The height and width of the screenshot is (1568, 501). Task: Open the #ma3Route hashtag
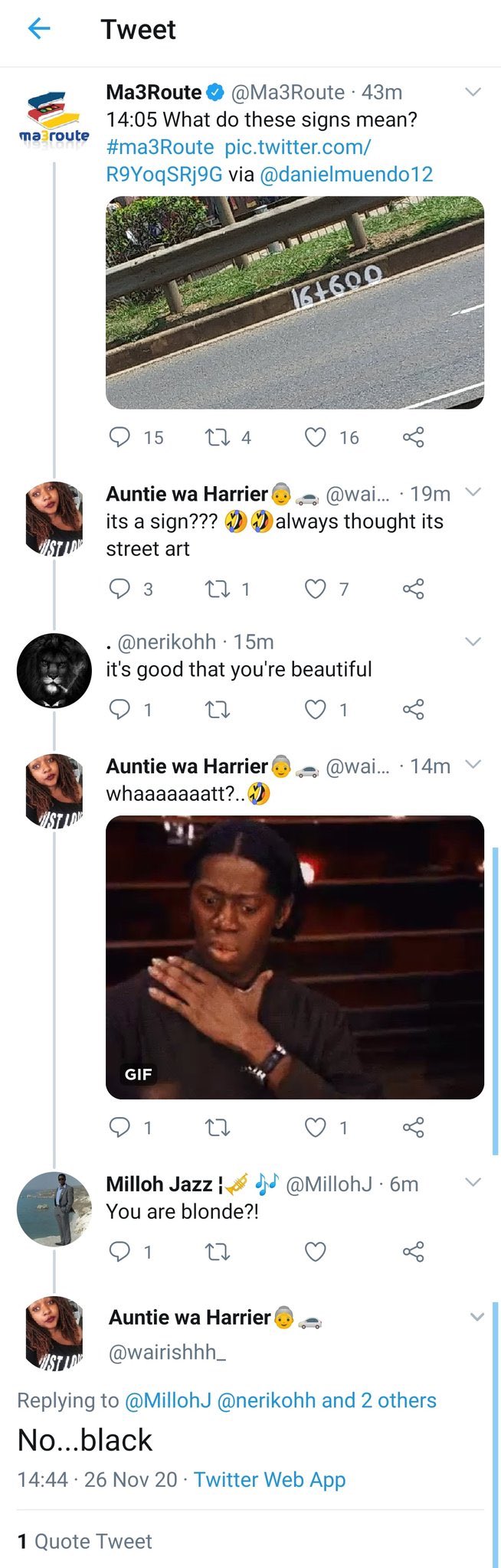(x=160, y=147)
